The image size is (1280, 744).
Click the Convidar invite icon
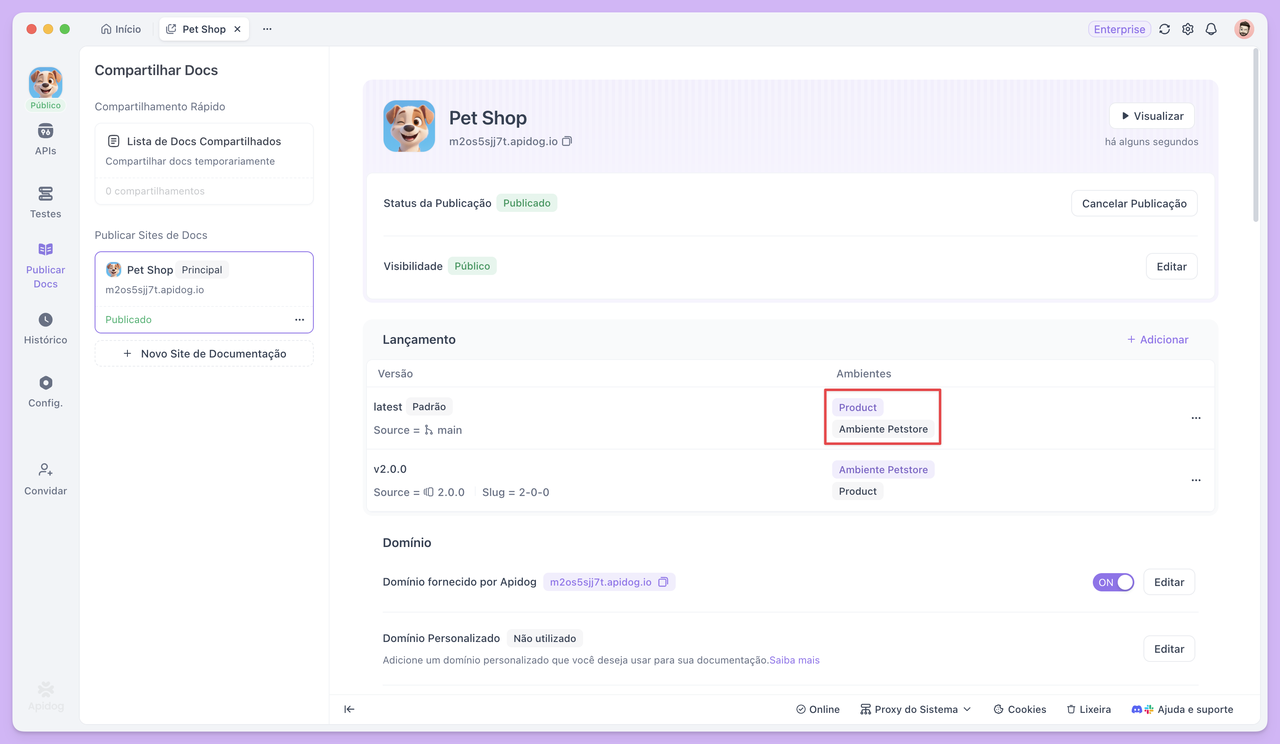[45, 479]
